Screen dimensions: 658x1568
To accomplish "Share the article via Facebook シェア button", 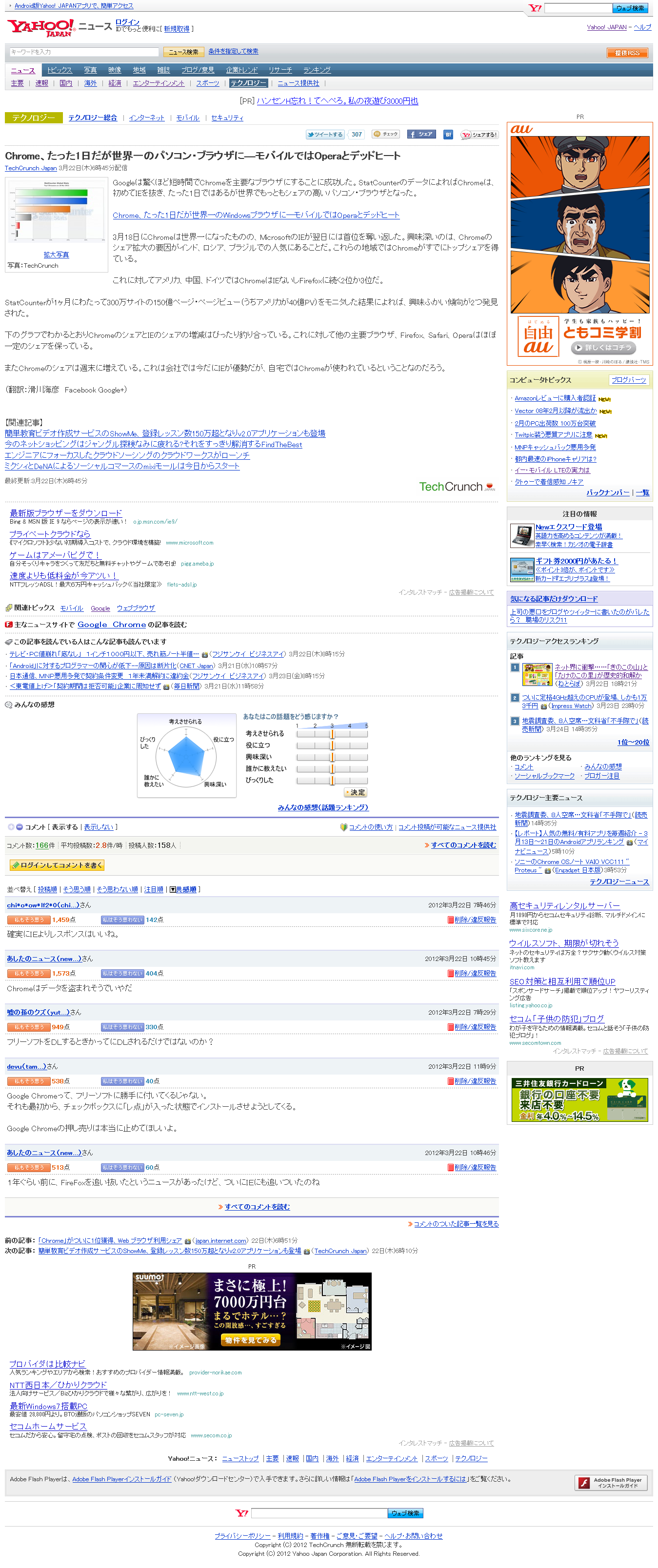I will point(421,135).
